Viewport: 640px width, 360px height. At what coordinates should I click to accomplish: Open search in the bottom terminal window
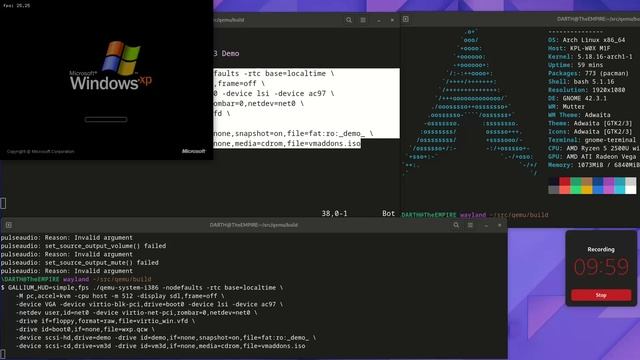456,225
